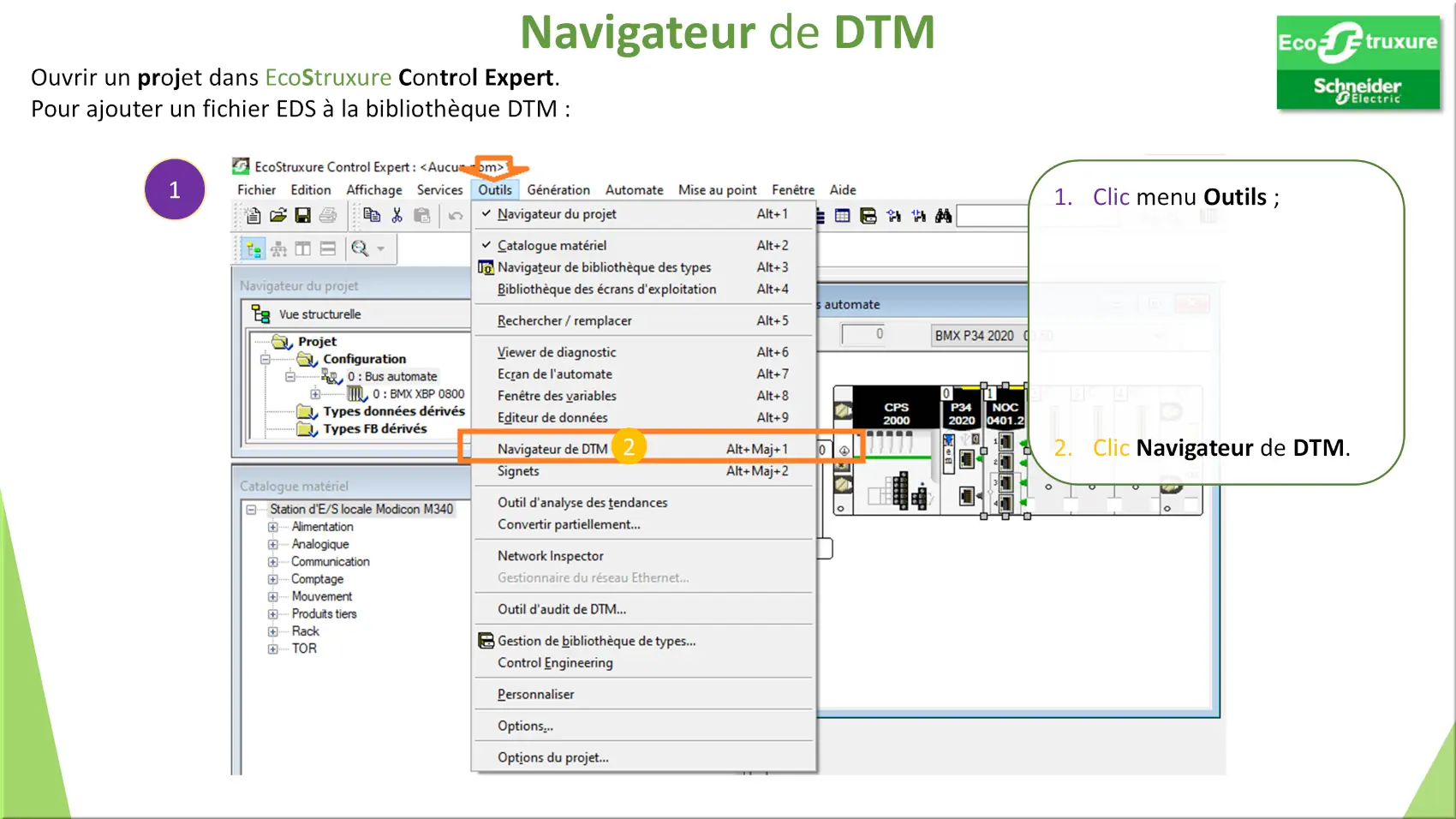Expand the Mouvement catalog node

(272, 596)
